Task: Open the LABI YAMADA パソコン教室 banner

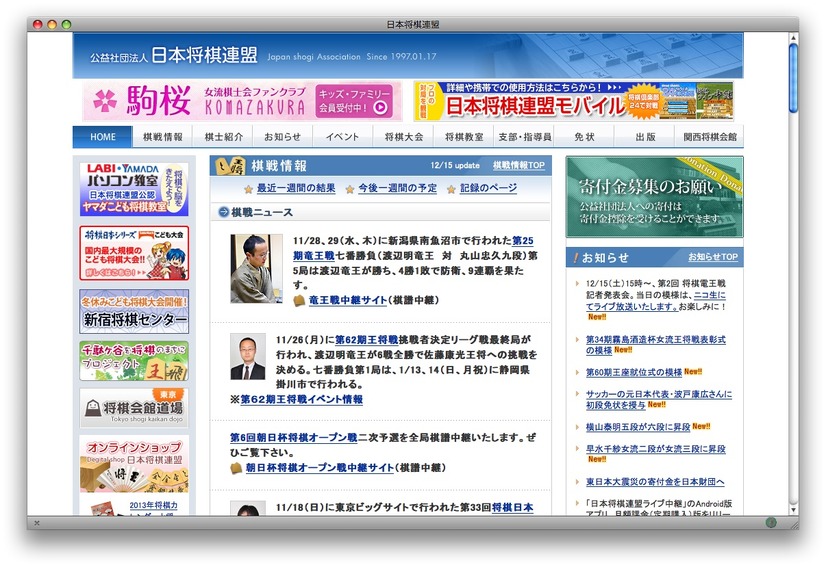Action: 134,189
